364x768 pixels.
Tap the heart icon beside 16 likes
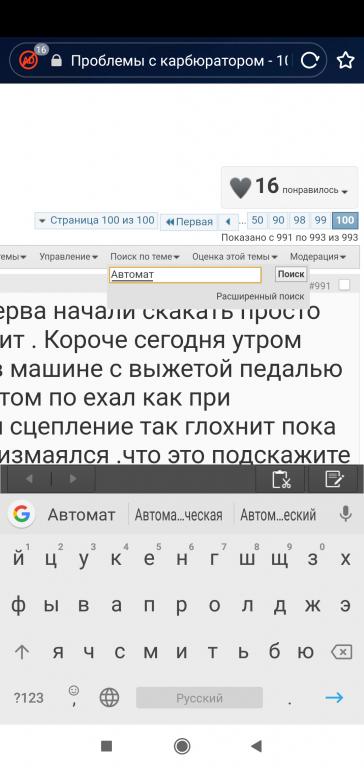pos(240,188)
